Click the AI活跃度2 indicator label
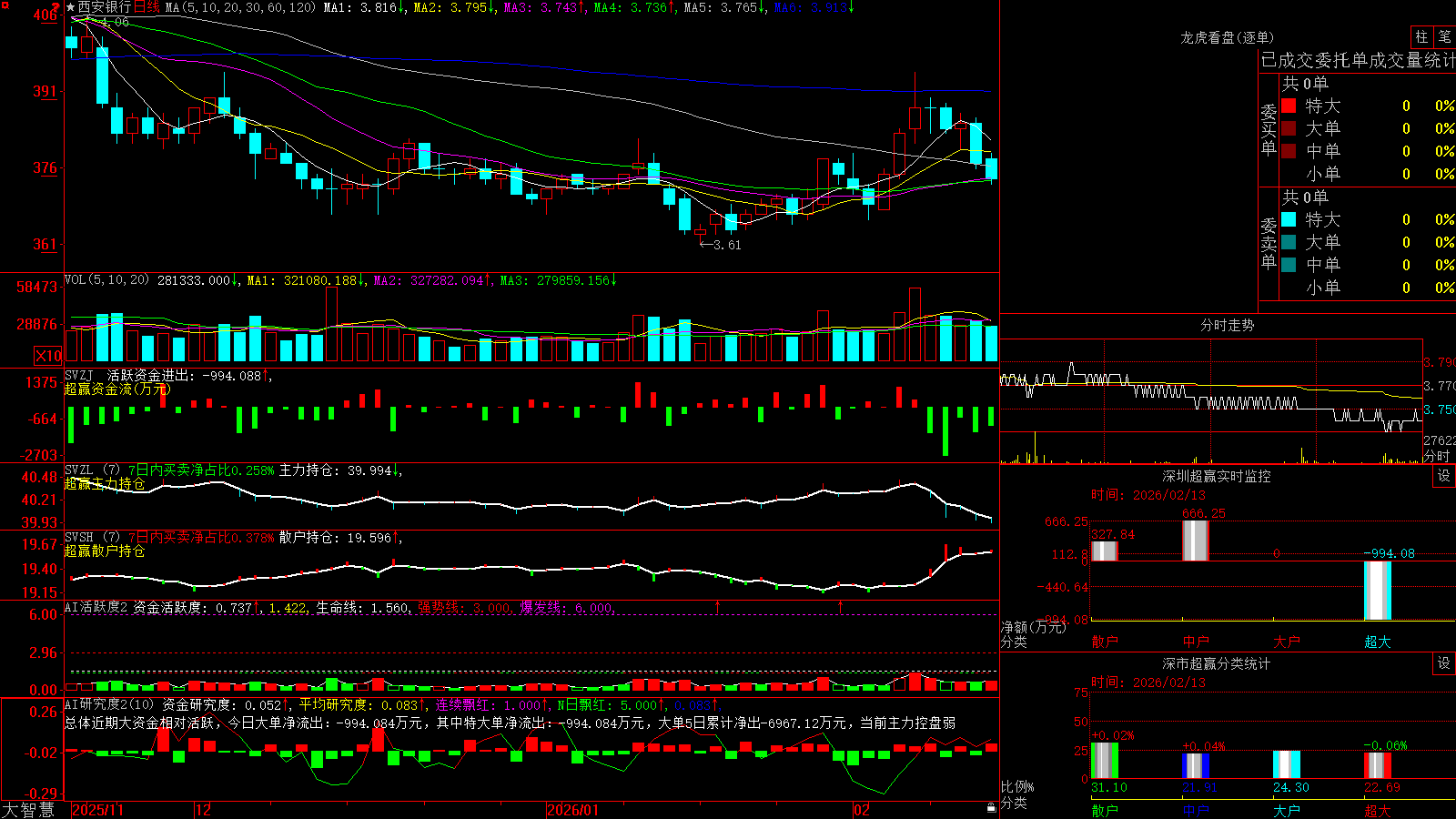This screenshot has width=1456, height=819. 96,607
